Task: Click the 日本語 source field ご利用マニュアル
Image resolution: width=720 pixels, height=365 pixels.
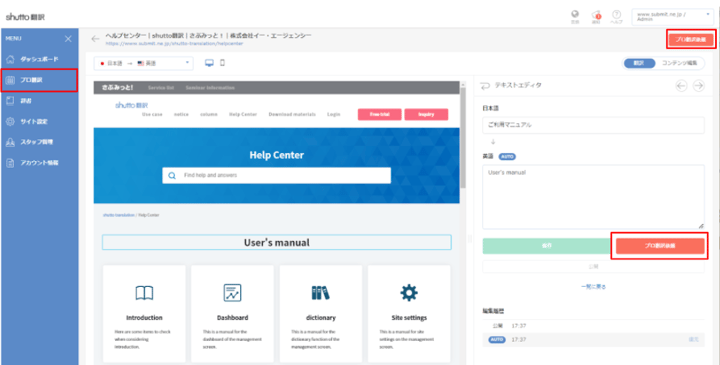Action: [x=593, y=125]
